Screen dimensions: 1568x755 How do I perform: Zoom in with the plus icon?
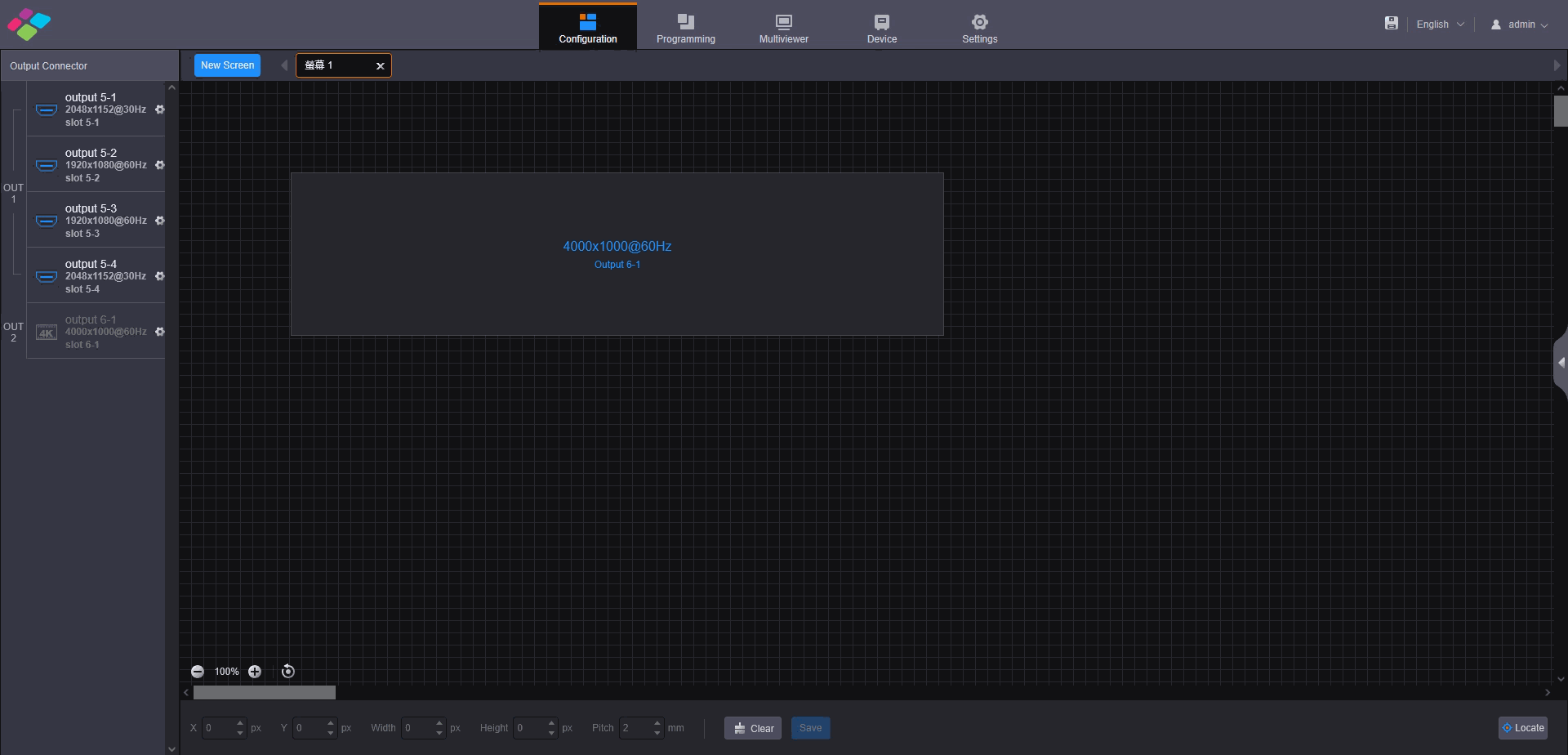(255, 672)
